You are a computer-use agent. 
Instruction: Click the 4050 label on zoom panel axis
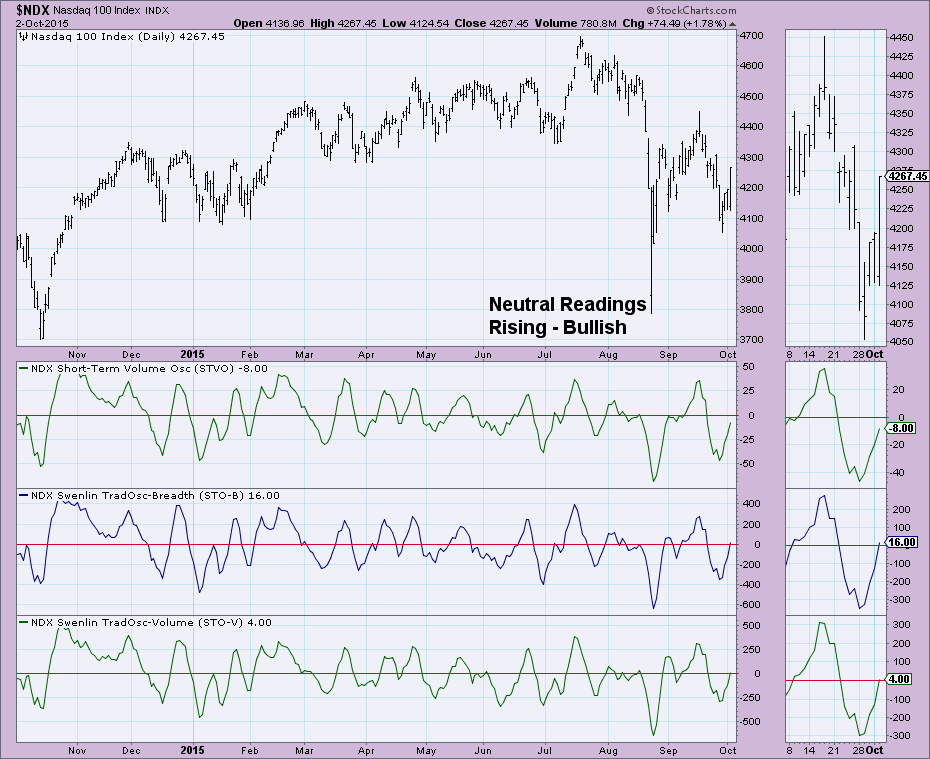pos(902,342)
